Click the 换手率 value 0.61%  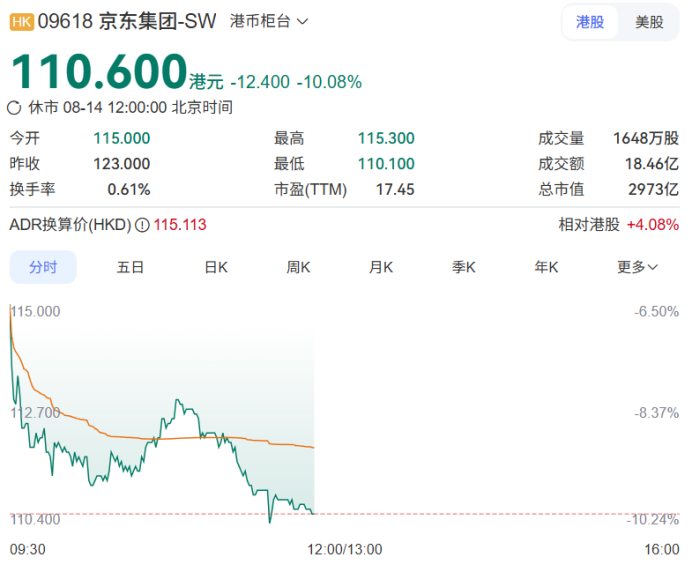pos(129,190)
